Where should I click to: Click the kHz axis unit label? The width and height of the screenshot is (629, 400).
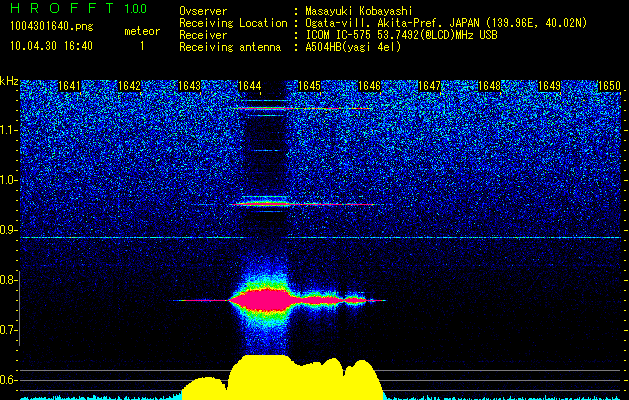(x=9, y=82)
